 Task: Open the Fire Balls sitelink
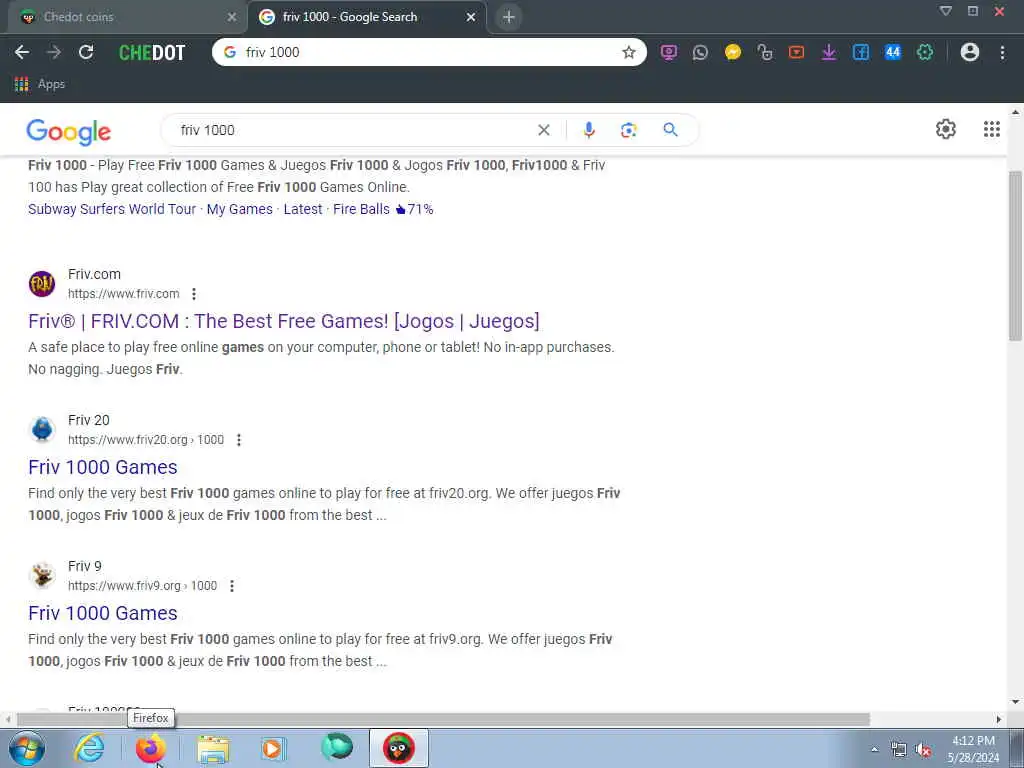tap(361, 209)
